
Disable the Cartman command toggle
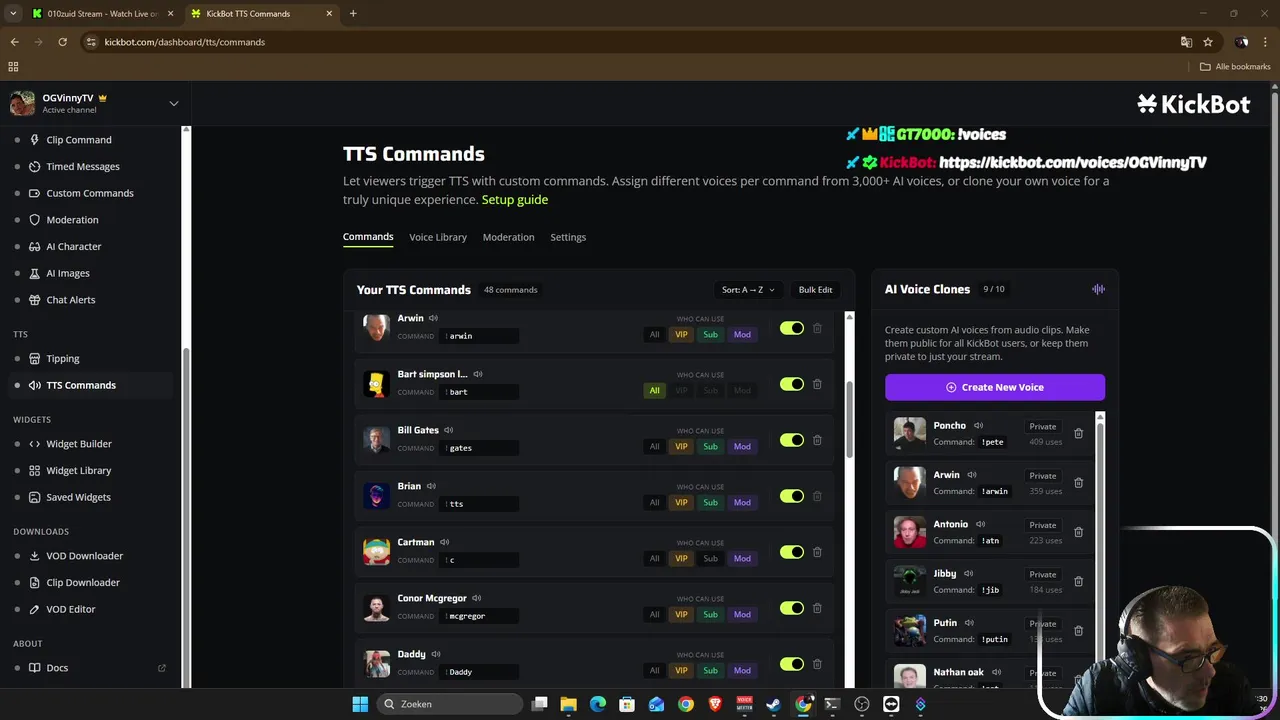pyautogui.click(x=792, y=552)
